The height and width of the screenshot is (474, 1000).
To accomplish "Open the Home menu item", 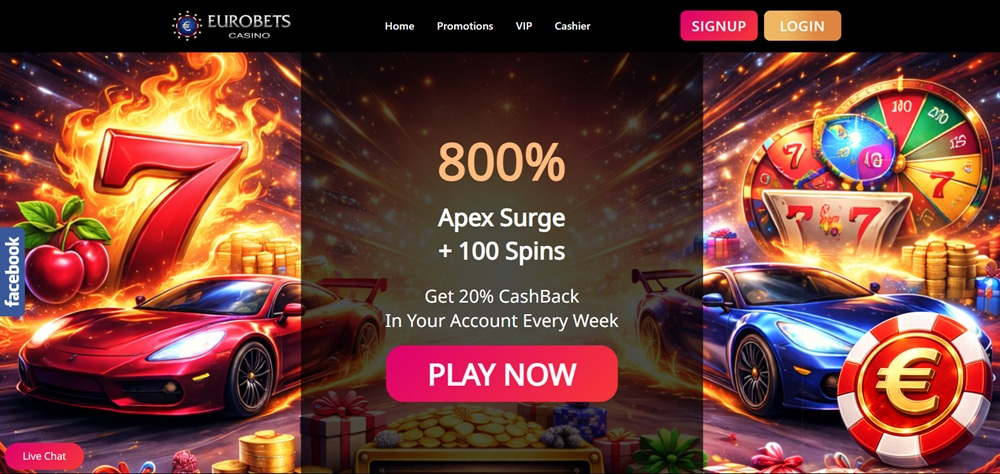I will point(399,26).
